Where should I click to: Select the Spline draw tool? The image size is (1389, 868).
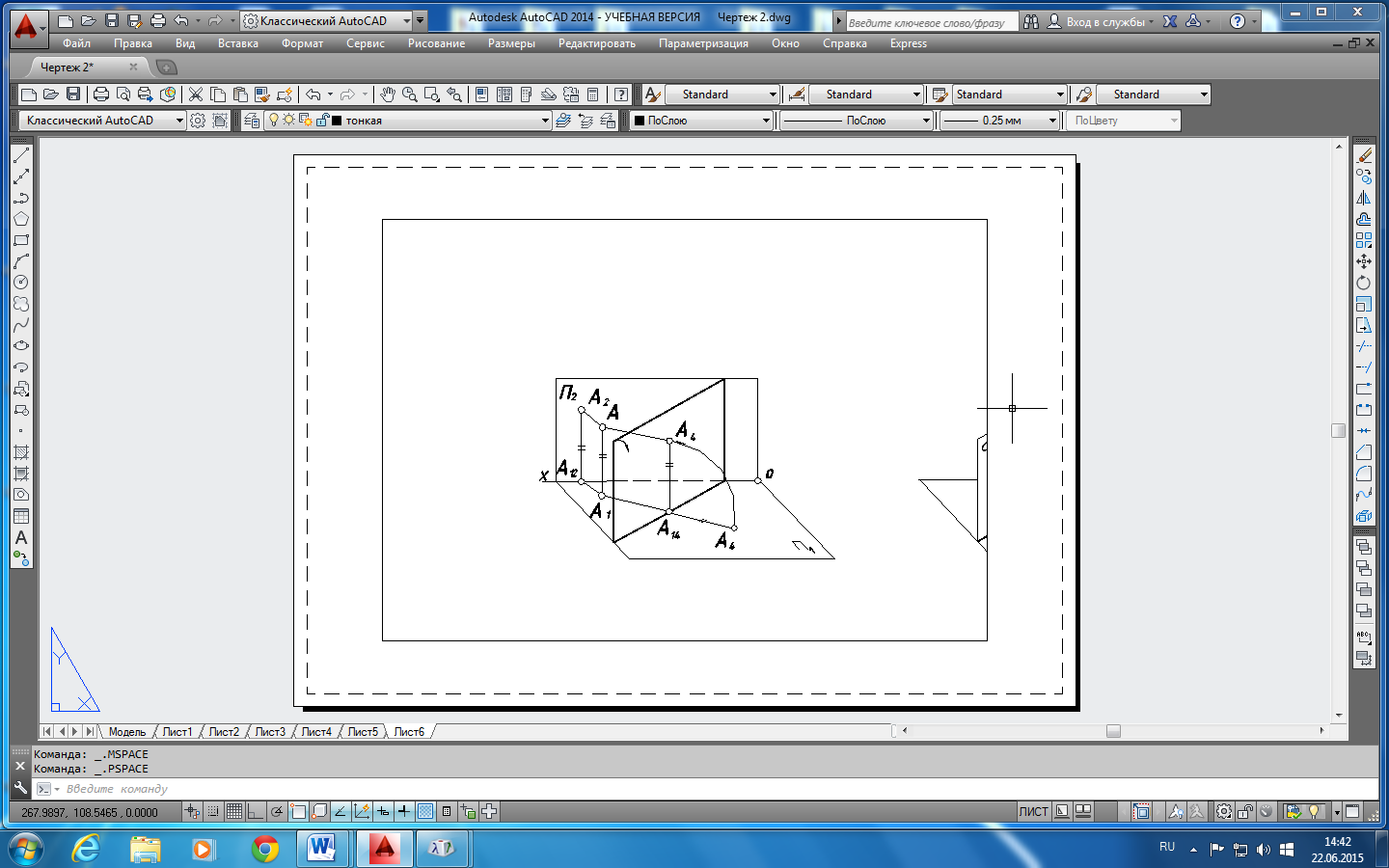21,325
